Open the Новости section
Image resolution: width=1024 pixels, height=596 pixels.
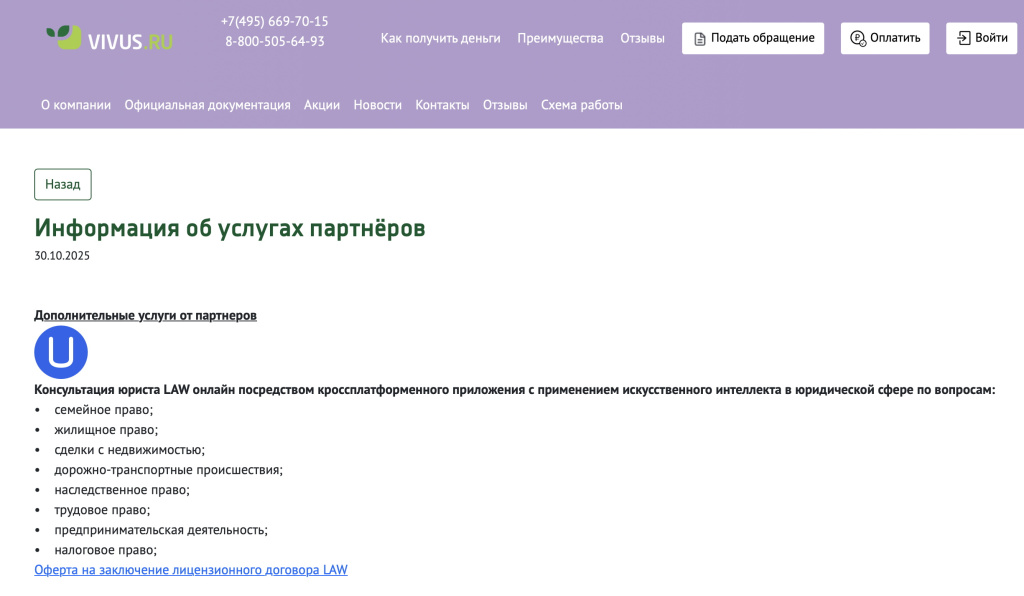click(x=377, y=104)
